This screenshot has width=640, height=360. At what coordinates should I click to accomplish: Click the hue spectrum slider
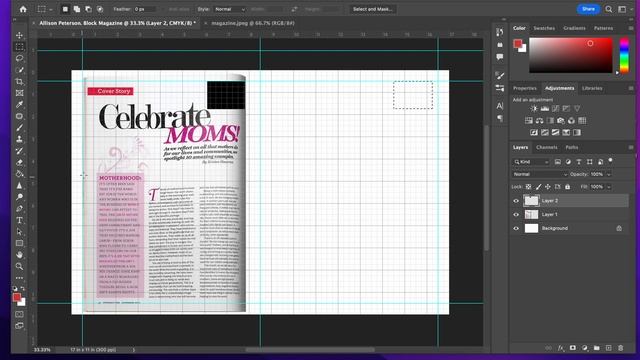[624, 56]
